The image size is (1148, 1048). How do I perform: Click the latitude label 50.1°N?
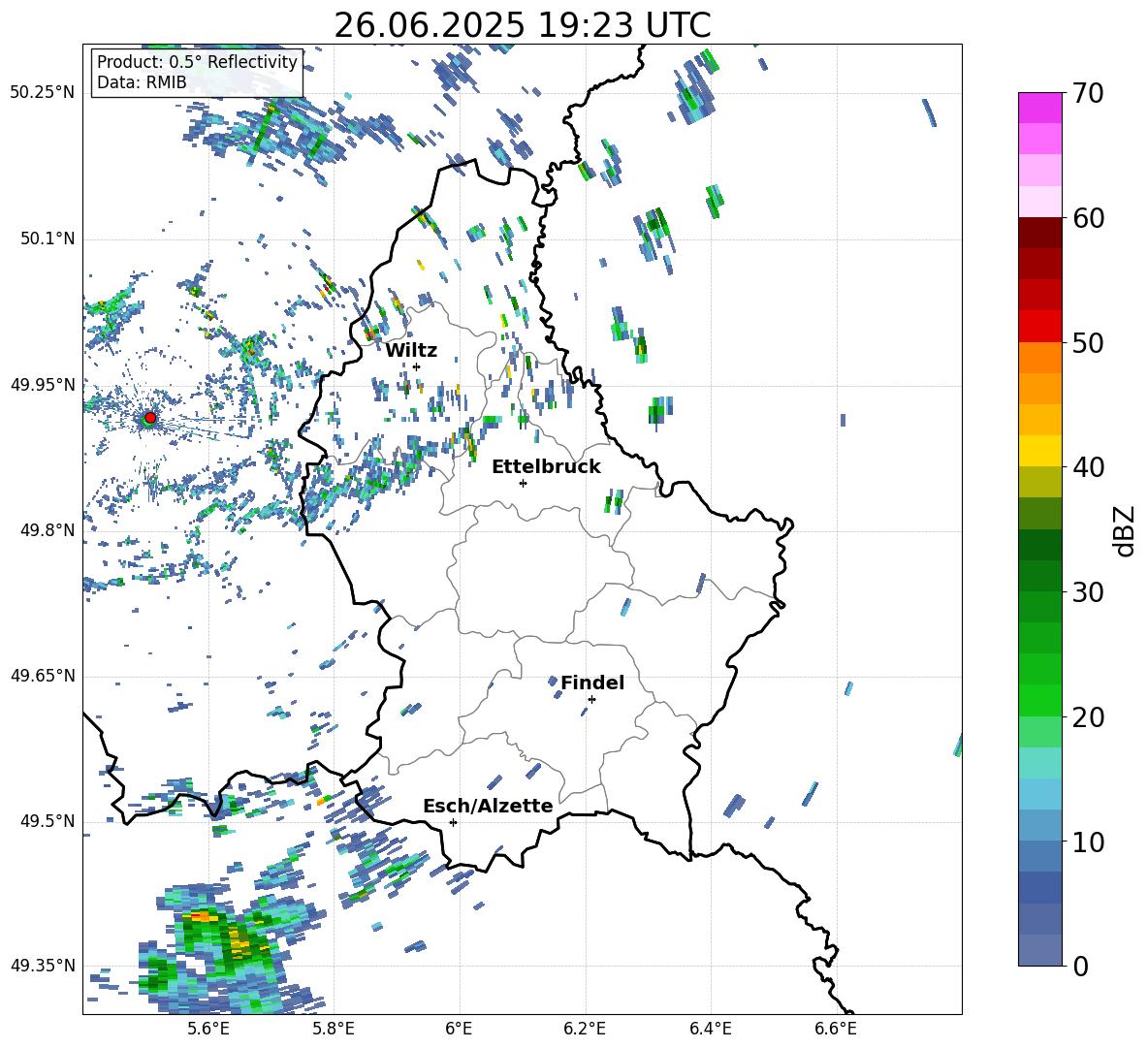(x=47, y=239)
